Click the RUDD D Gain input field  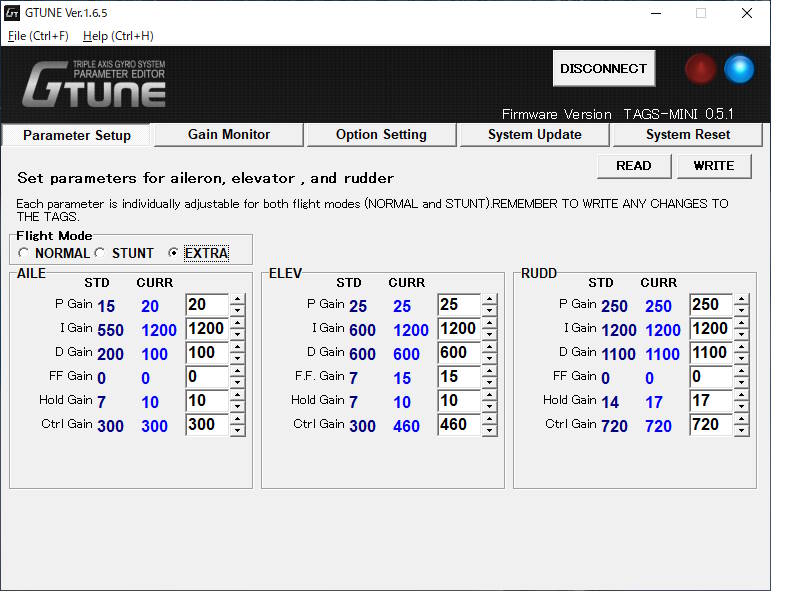click(x=711, y=353)
